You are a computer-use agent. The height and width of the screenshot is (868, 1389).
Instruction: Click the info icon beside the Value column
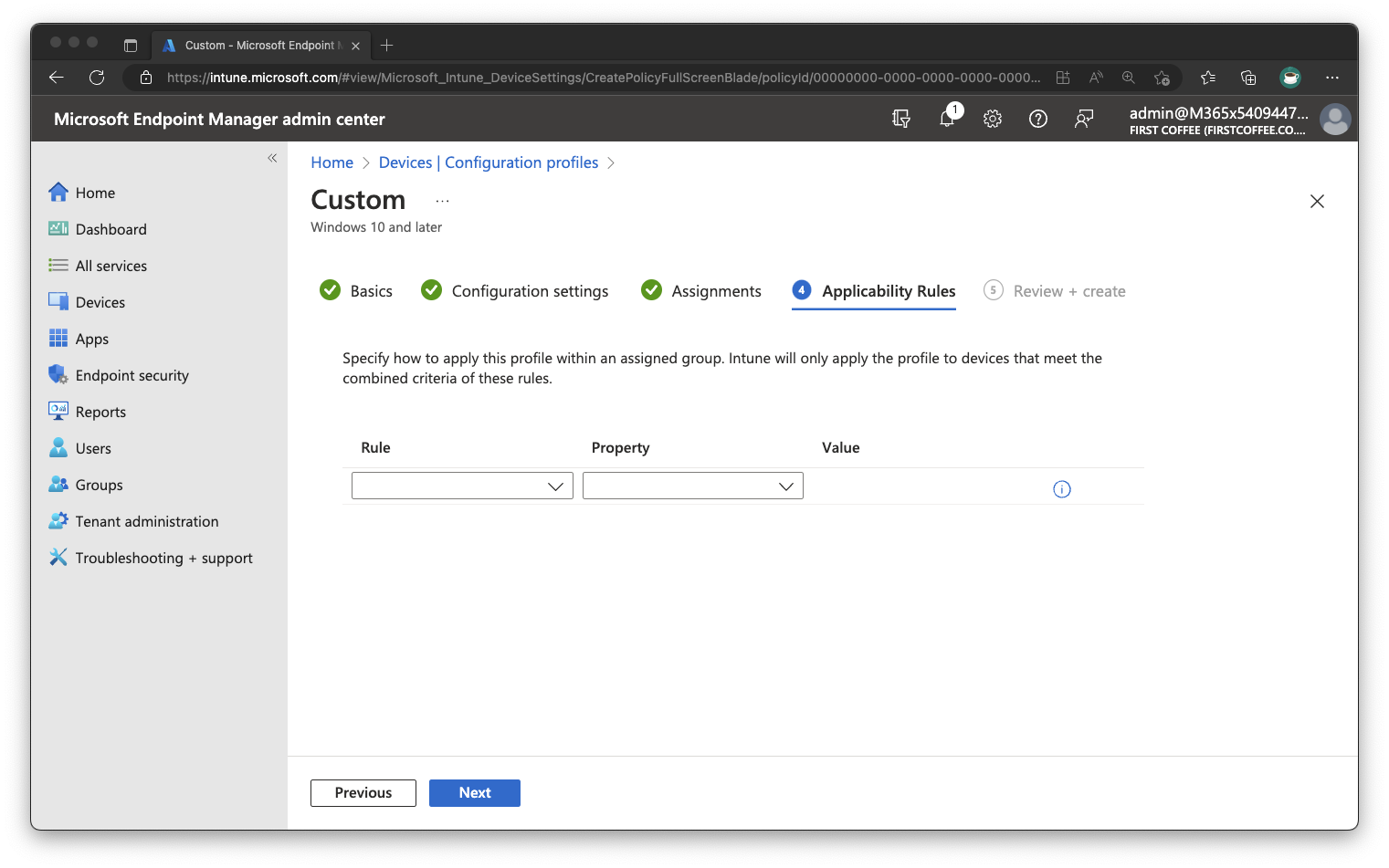(1061, 489)
